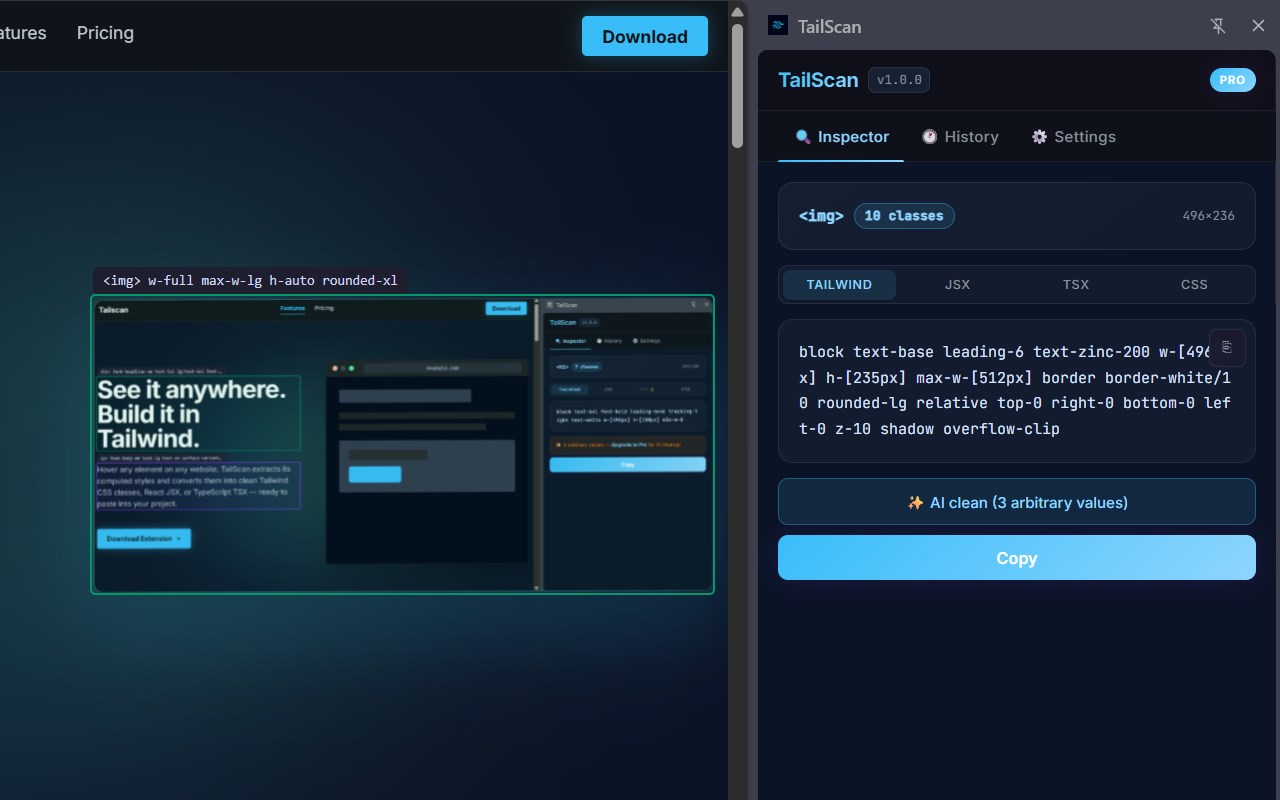Click the <img> tag name in the inspector card
Image resolution: width=1280 pixels, height=800 pixels.
(x=821, y=216)
